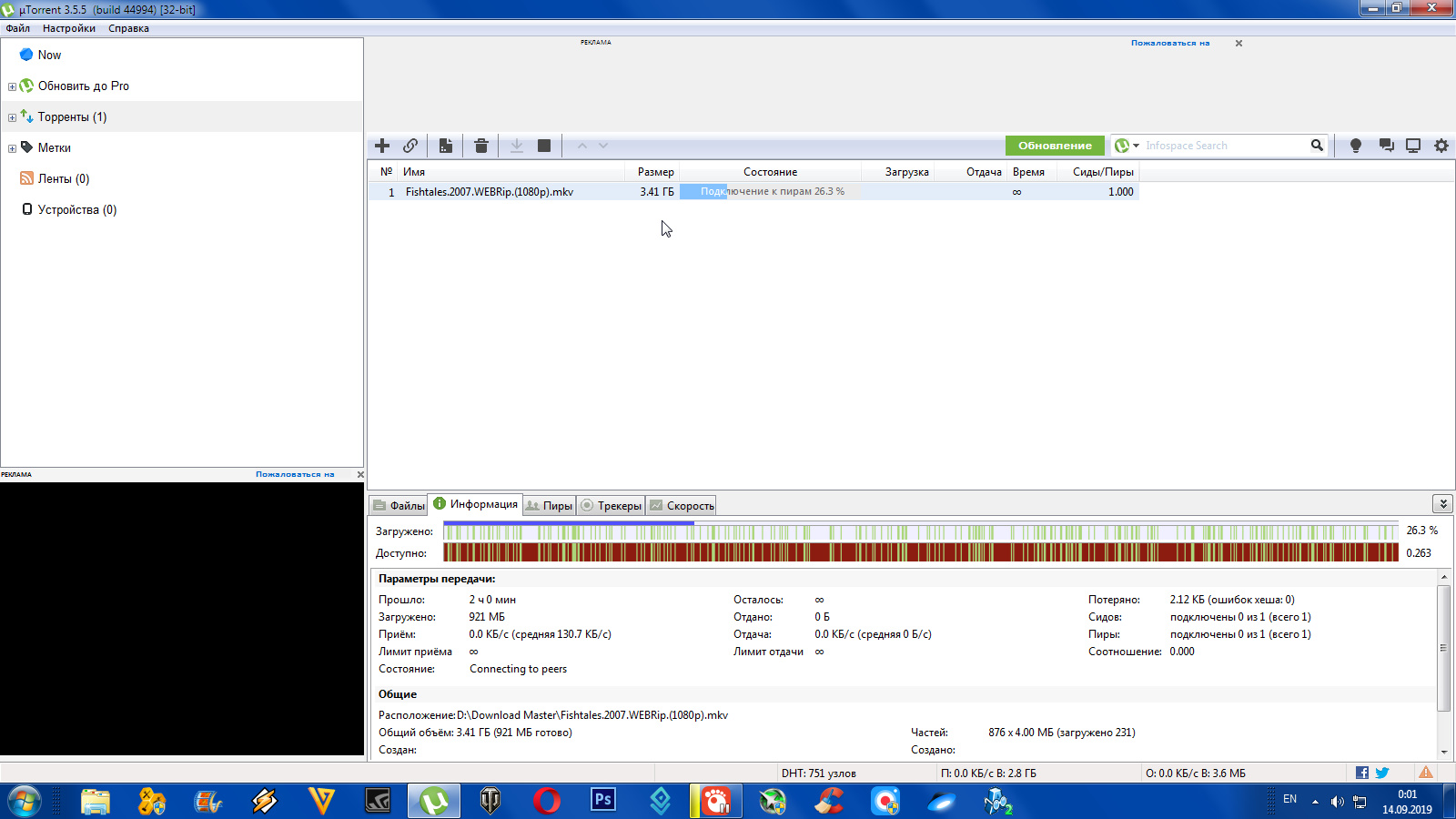Viewport: 1456px width, 819px height.
Task: Open Windows Explorer folder taskbar icon
Action: tap(96, 802)
